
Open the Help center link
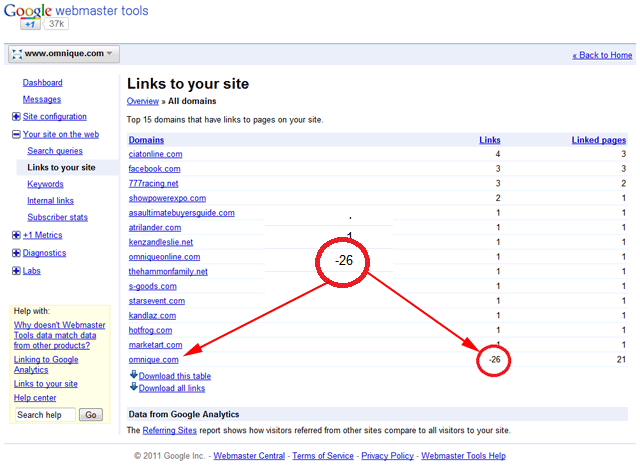[x=35, y=398]
